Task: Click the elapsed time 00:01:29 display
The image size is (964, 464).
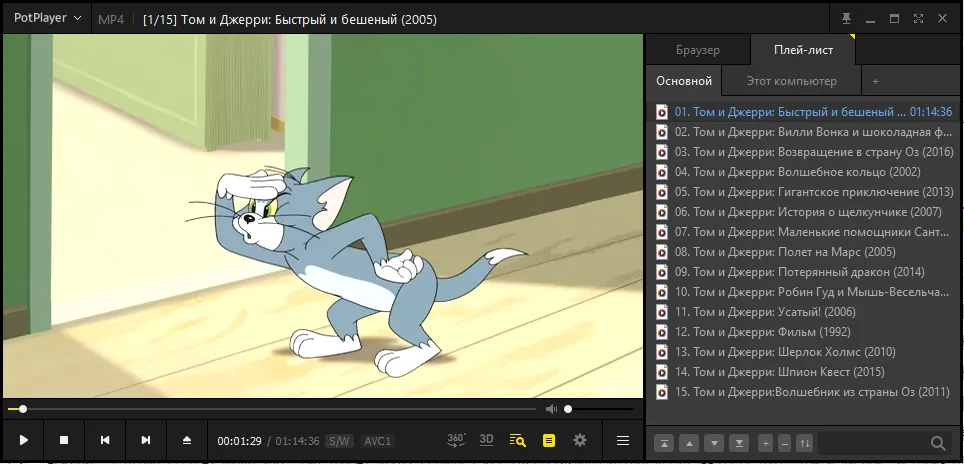Action: click(x=239, y=441)
